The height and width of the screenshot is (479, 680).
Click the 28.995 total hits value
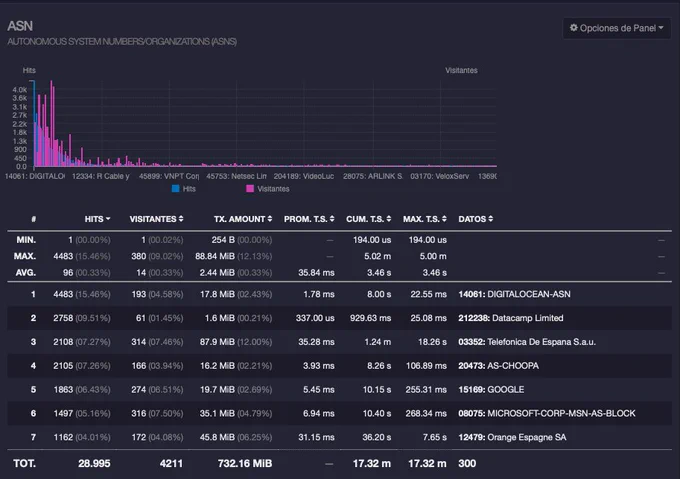point(94,463)
